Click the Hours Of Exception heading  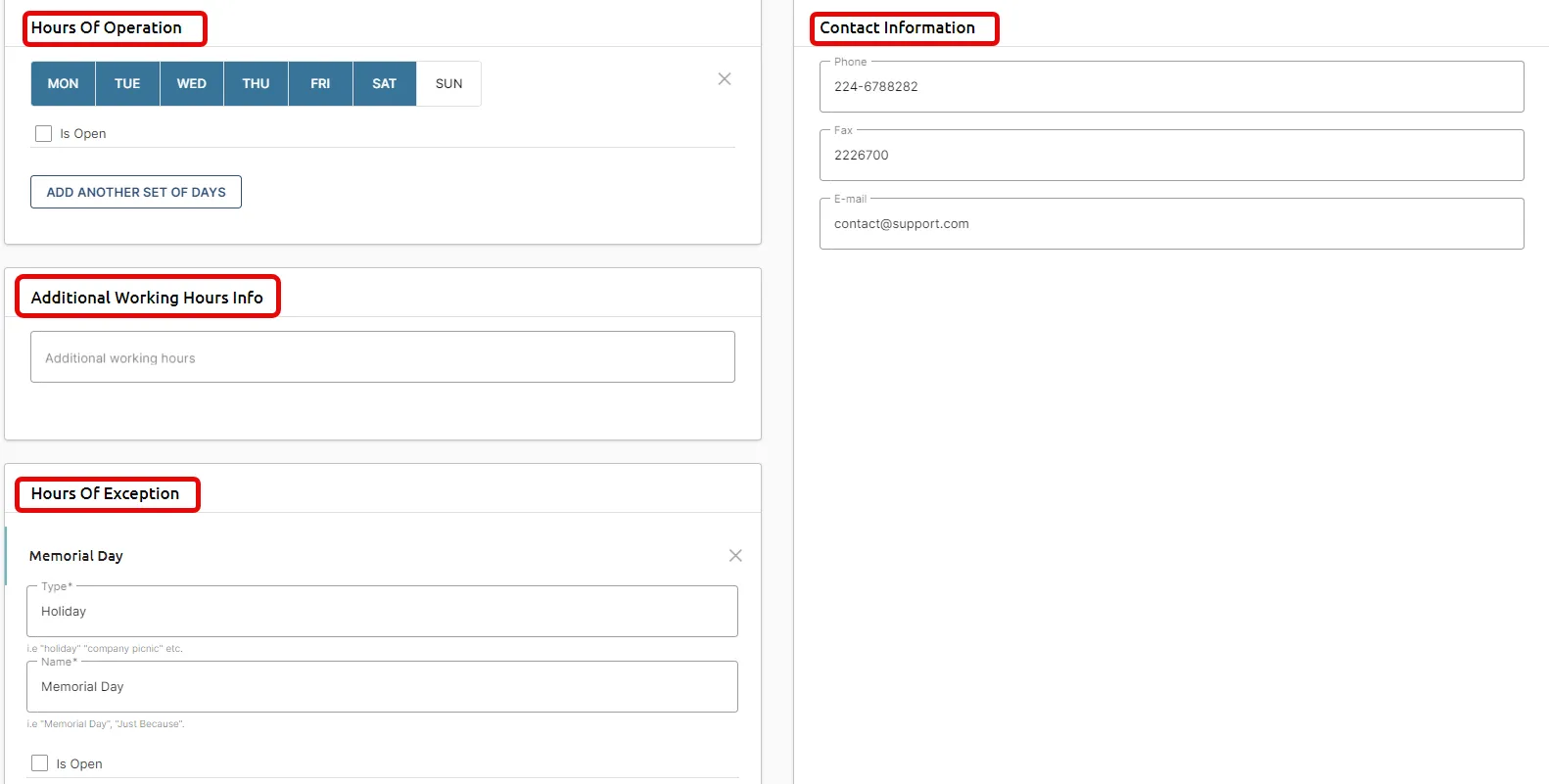point(105,493)
